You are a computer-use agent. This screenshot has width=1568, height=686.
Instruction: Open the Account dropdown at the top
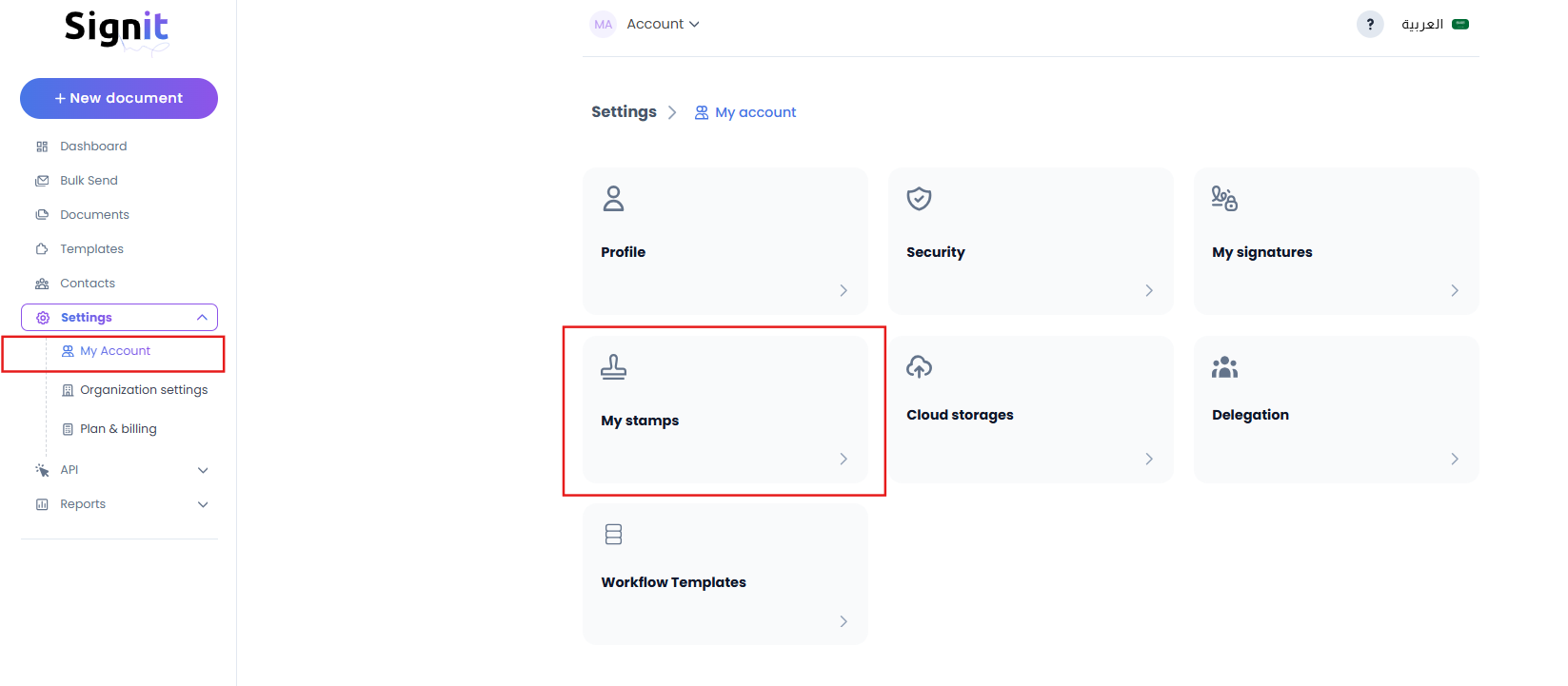tap(661, 24)
